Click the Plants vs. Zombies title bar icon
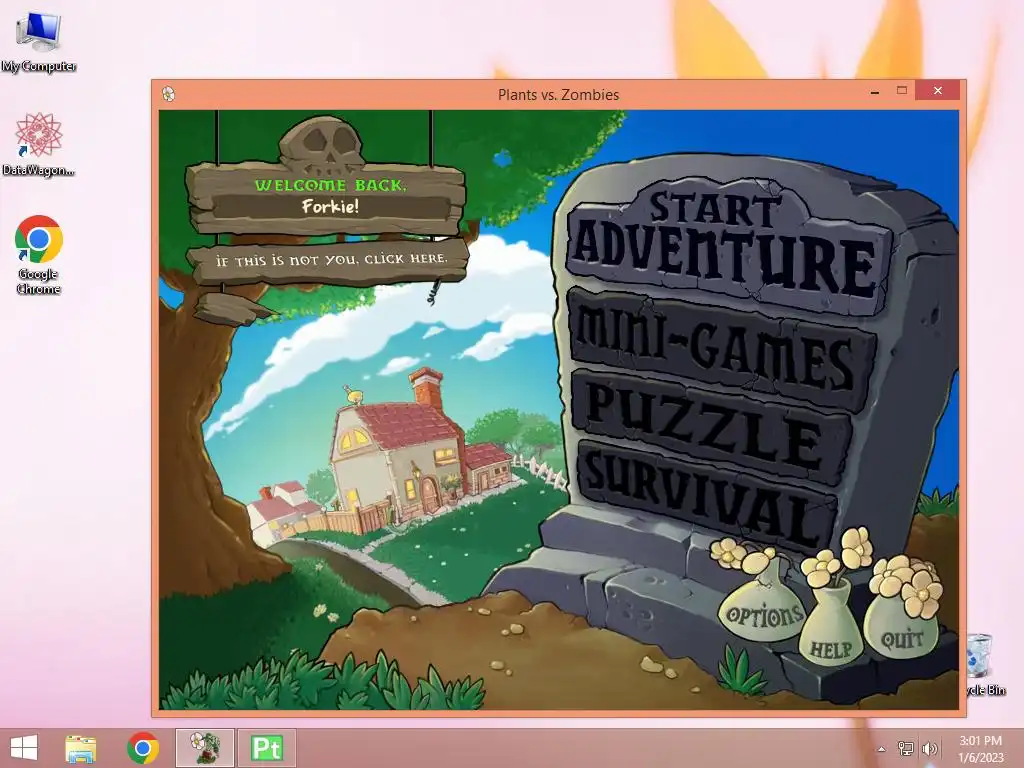Image resolution: width=1024 pixels, height=768 pixels. [x=168, y=94]
